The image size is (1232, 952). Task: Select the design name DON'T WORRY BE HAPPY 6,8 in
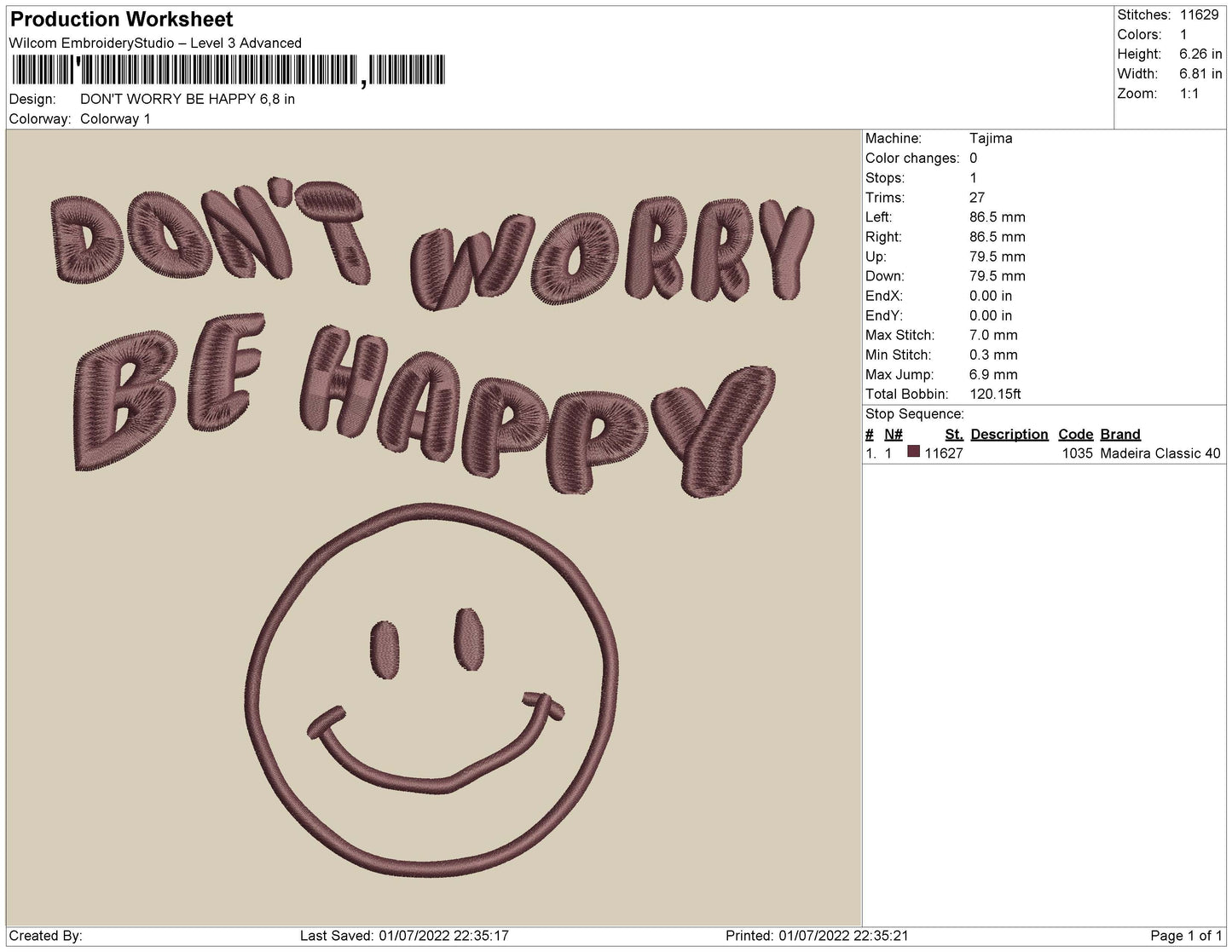pyautogui.click(x=188, y=99)
